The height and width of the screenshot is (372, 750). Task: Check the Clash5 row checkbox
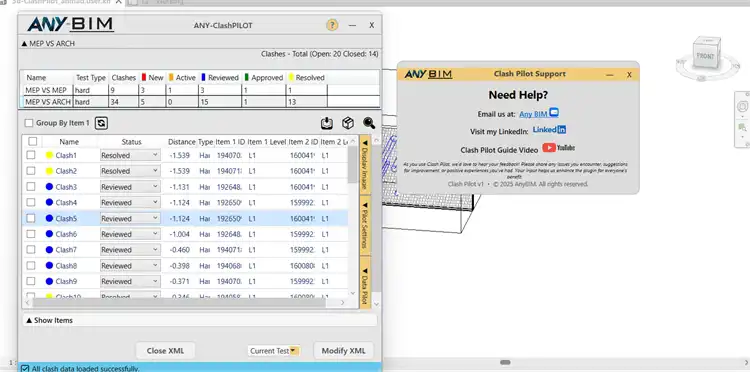coord(31,218)
